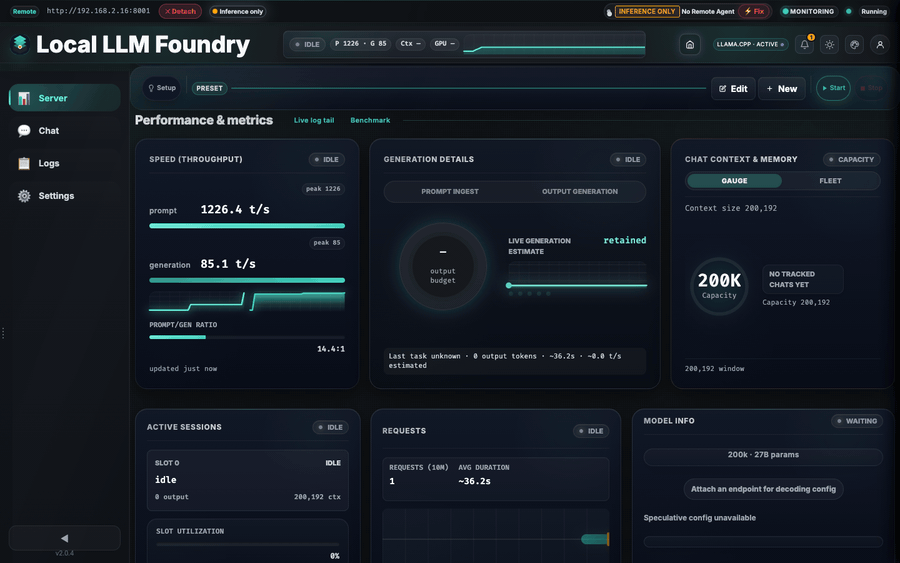This screenshot has width=900, height=563.
Task: Click the Server bar-chart icon in sidebar
Action: [x=24, y=98]
